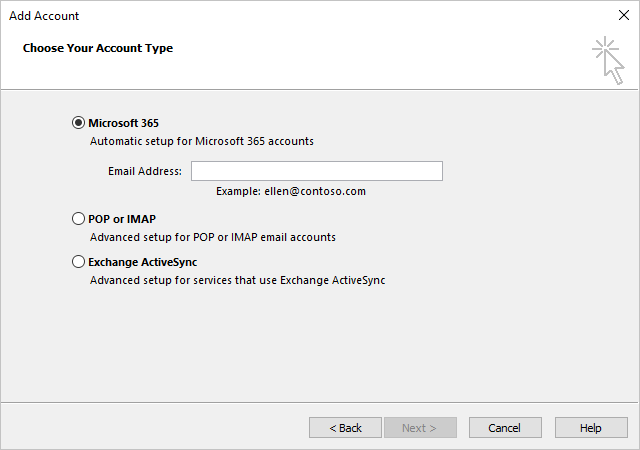The width and height of the screenshot is (640, 450).
Task: Select the Microsoft 365 radio button
Action: coord(78,123)
